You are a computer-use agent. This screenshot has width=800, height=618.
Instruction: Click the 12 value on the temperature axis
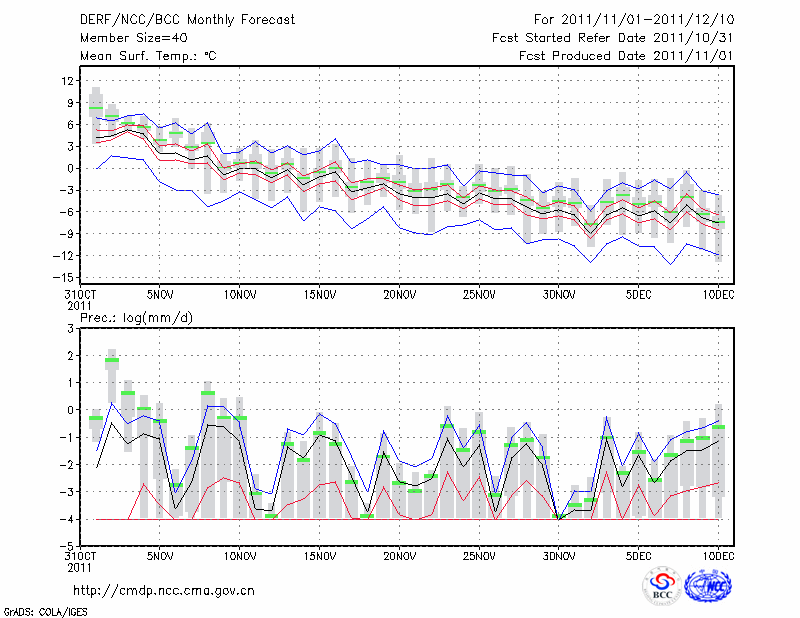tap(67, 80)
